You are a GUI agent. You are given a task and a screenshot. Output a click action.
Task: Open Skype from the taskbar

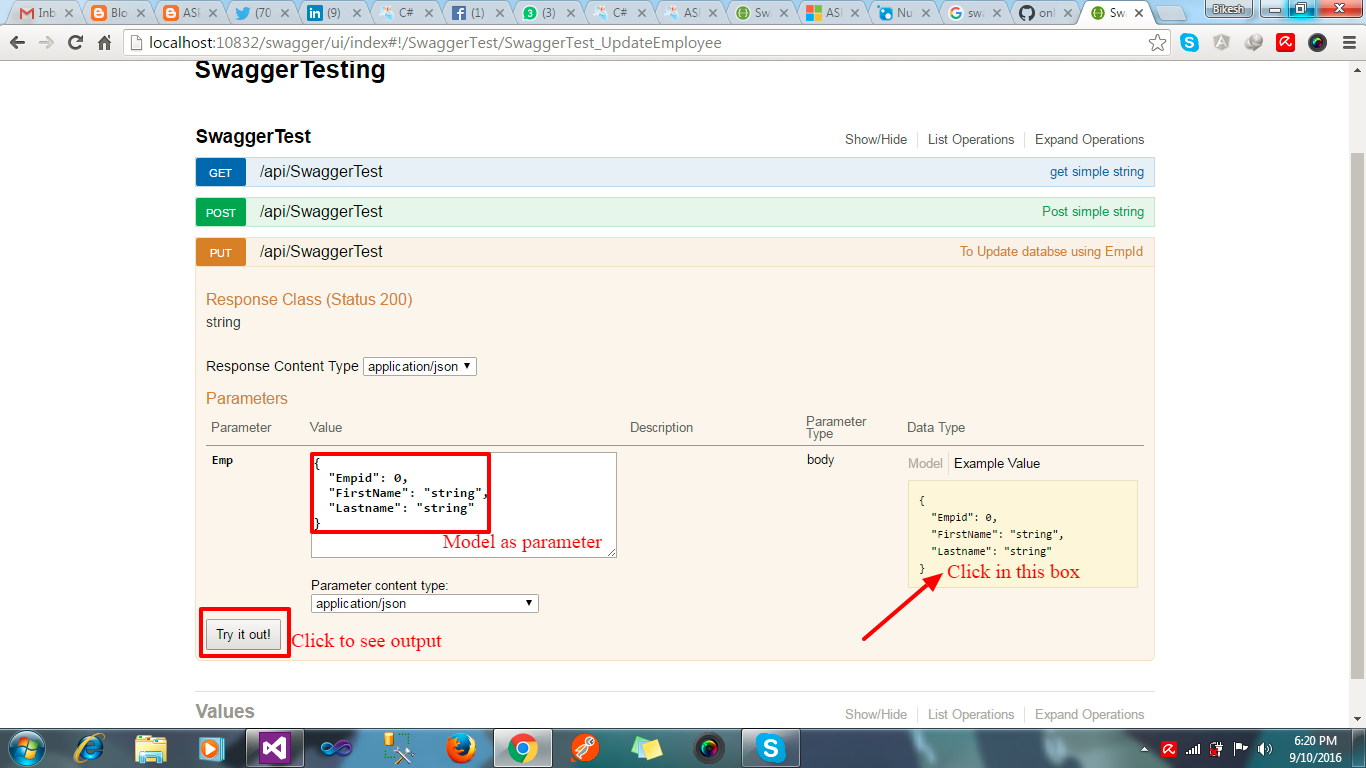click(x=770, y=748)
